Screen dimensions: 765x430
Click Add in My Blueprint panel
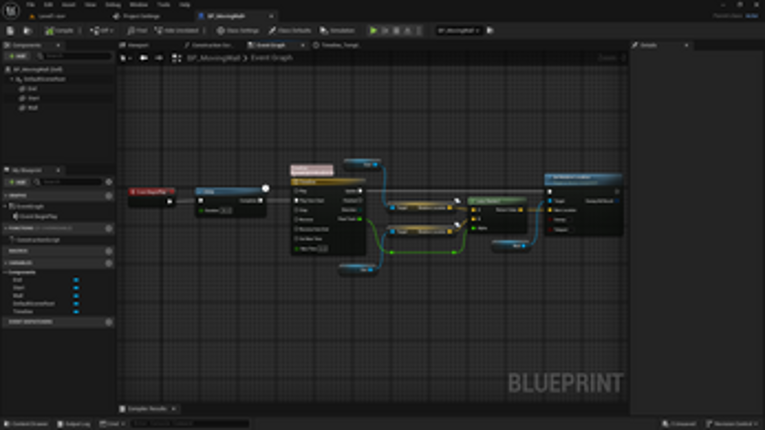pos(18,182)
